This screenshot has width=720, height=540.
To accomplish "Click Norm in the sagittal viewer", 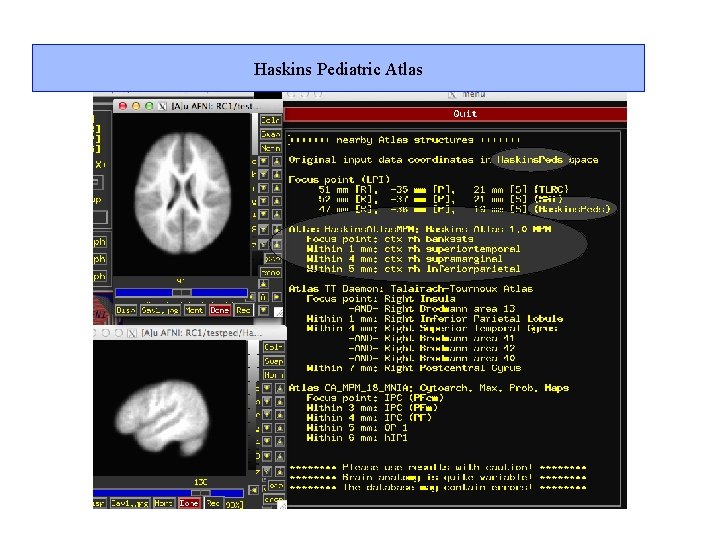I will point(274,375).
